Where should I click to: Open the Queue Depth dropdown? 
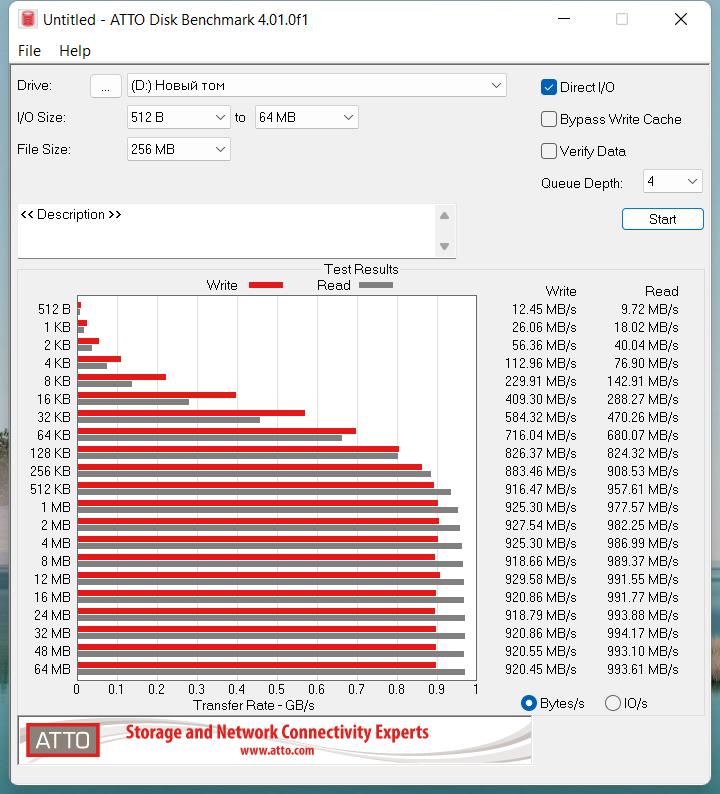[x=672, y=181]
